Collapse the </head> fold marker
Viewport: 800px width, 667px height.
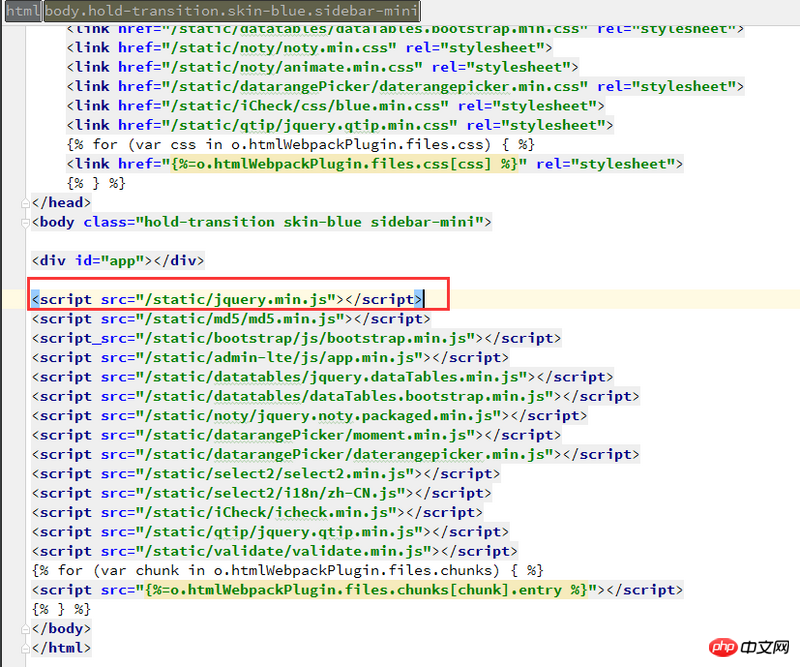tap(25, 203)
